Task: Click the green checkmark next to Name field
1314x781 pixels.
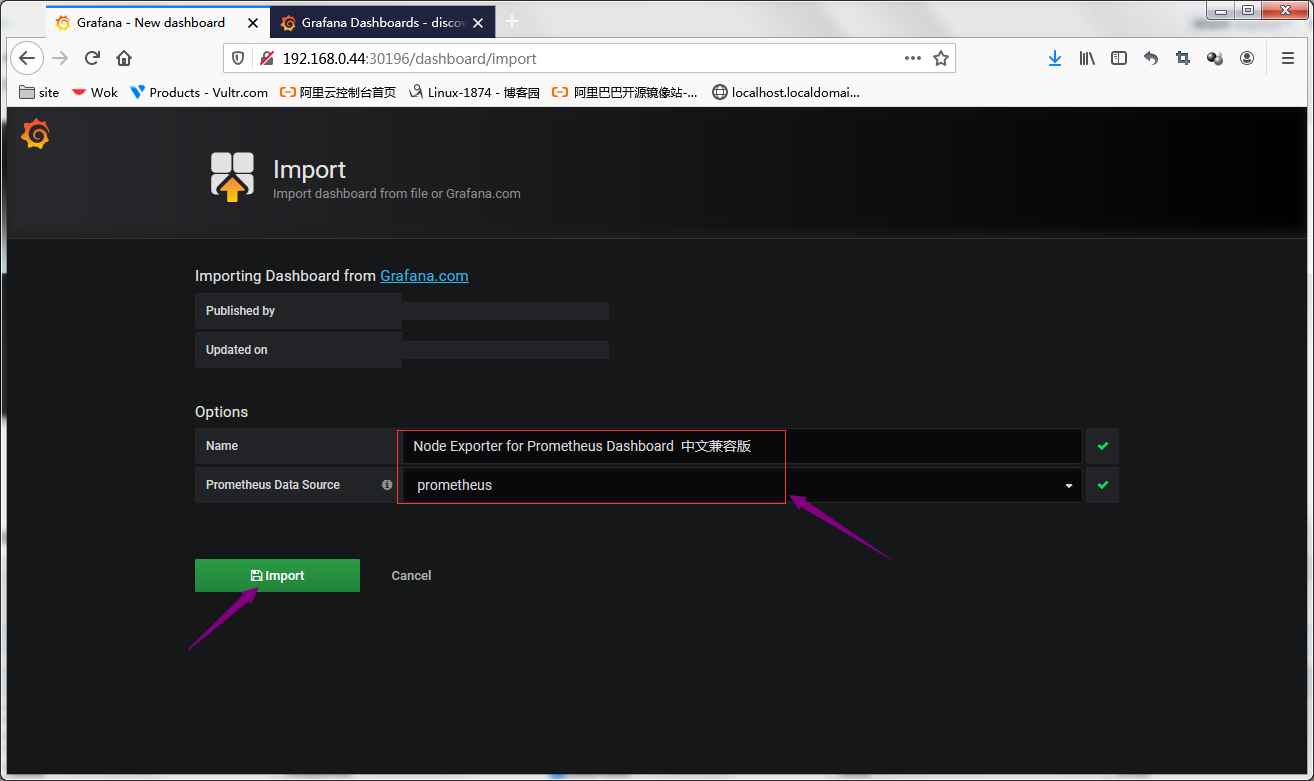Action: (1103, 446)
